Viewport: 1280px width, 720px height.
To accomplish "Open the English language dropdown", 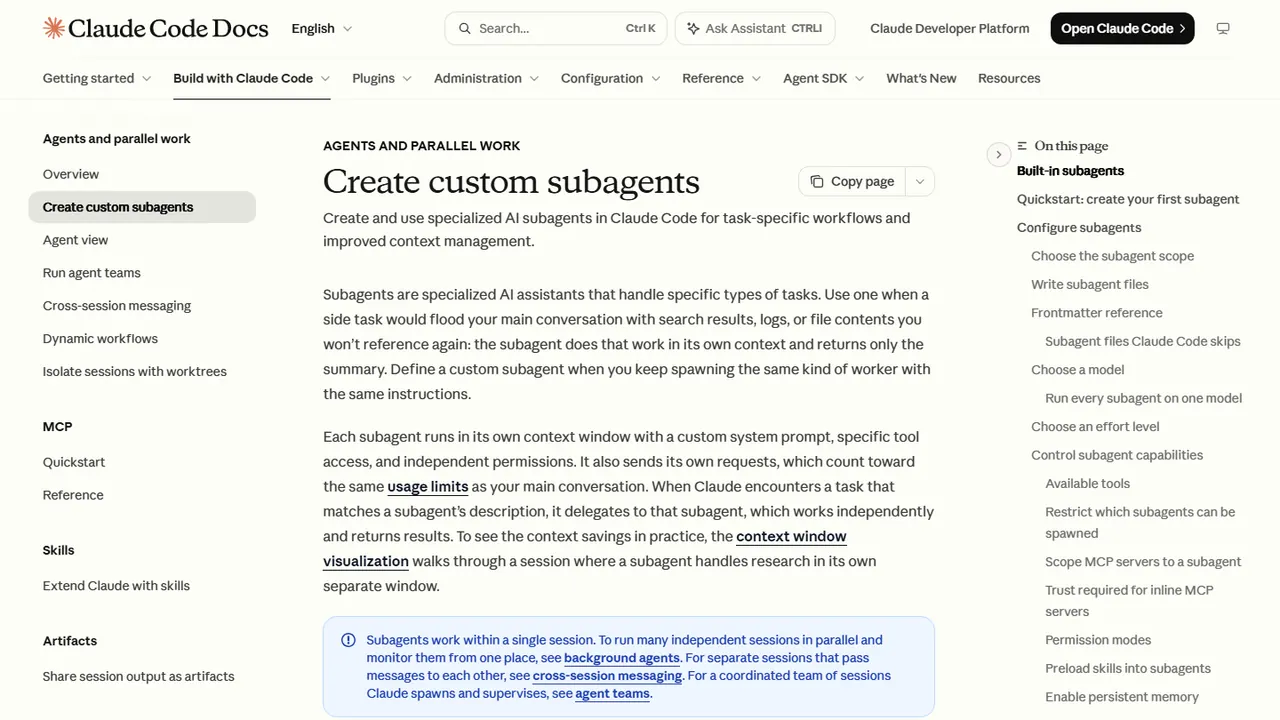I will 322,28.
